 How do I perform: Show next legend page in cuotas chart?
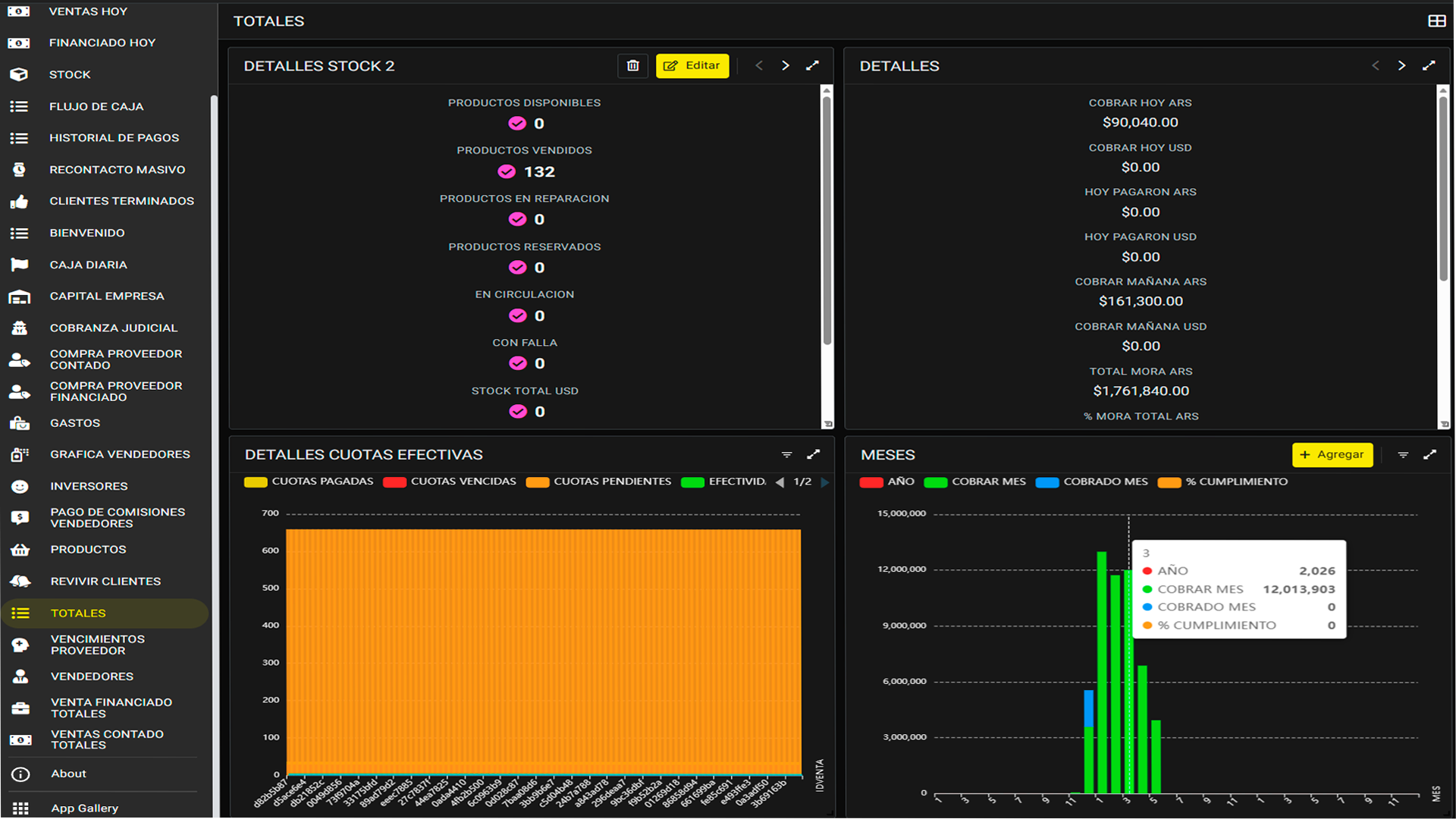pos(825,482)
